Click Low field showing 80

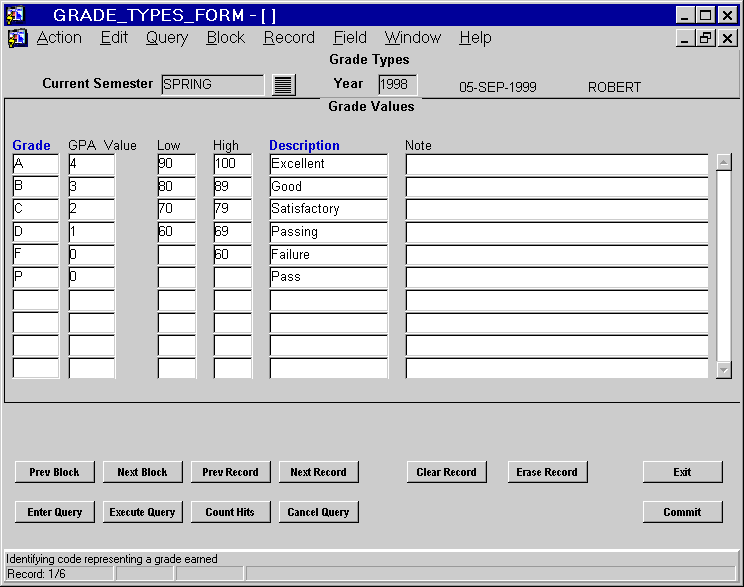pyautogui.click(x=177, y=186)
